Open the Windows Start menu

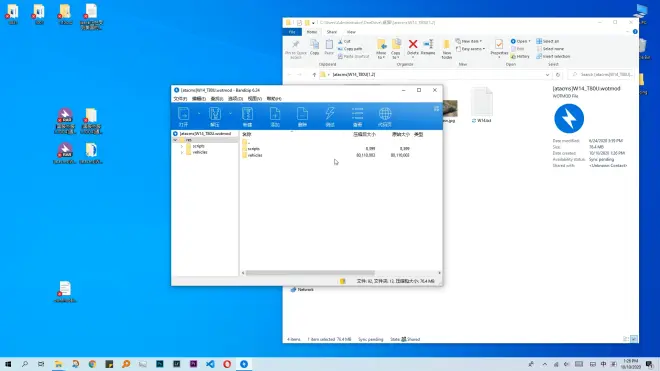[8, 364]
